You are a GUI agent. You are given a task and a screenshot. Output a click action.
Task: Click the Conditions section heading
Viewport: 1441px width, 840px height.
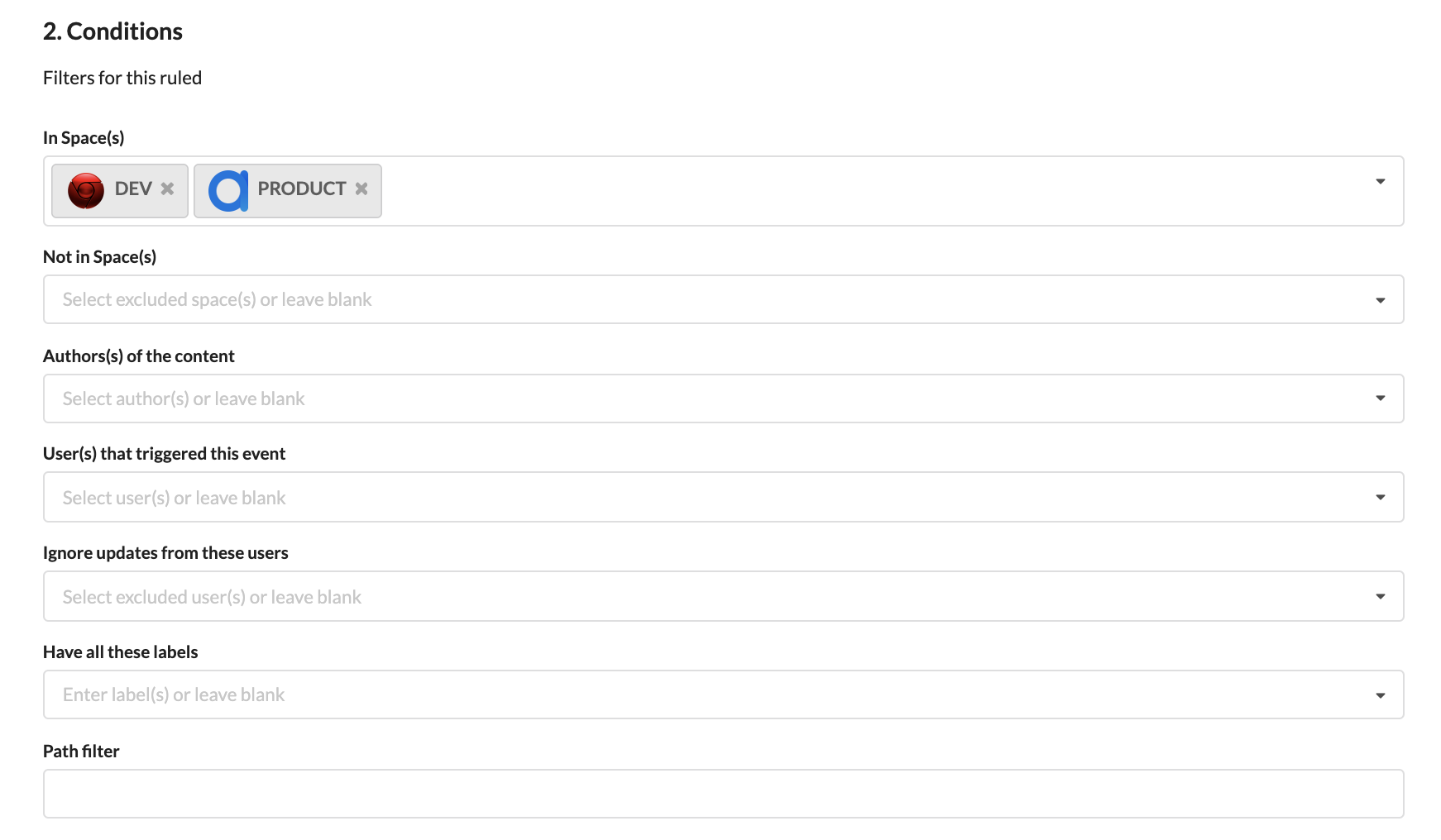coord(113,31)
